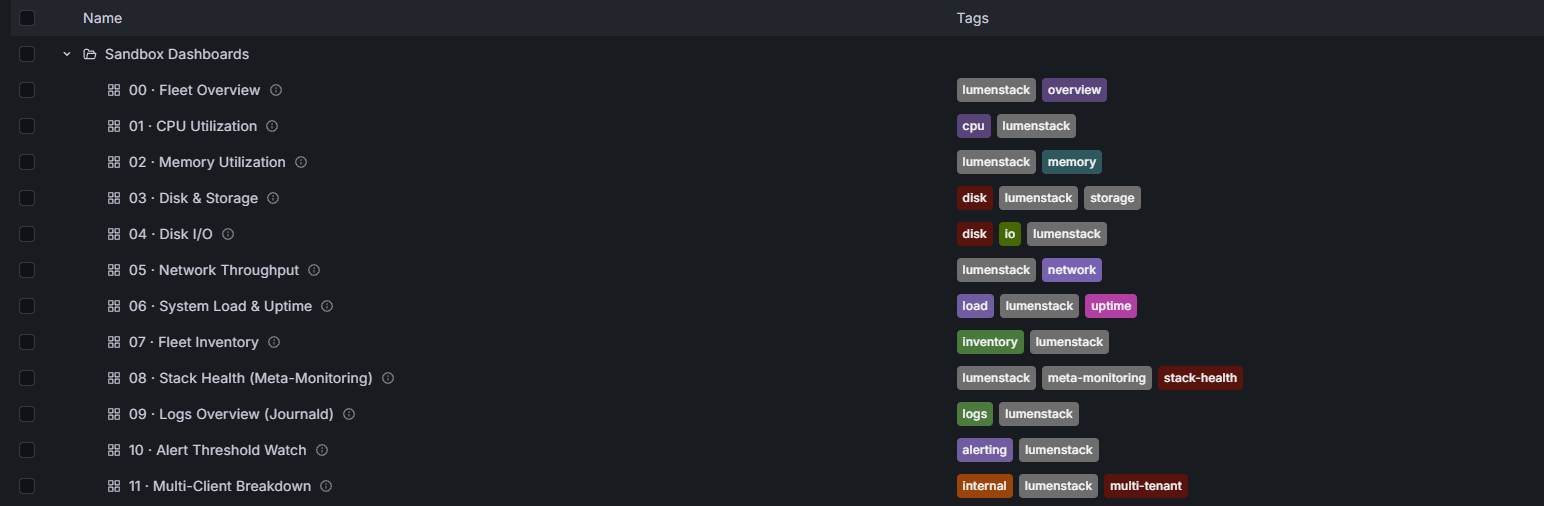Image resolution: width=1544 pixels, height=506 pixels.
Task: Filter by the load tag
Action: 975,306
